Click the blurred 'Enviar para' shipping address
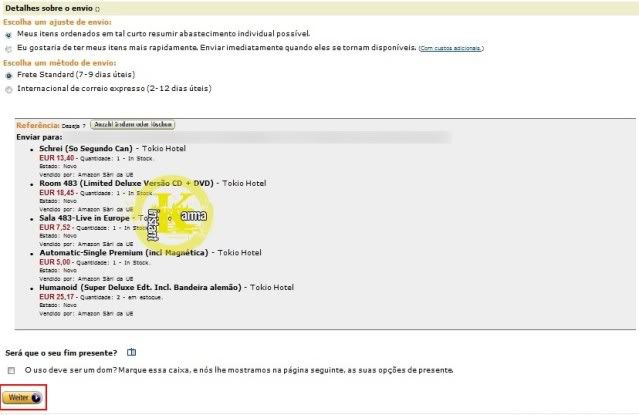 258,137
